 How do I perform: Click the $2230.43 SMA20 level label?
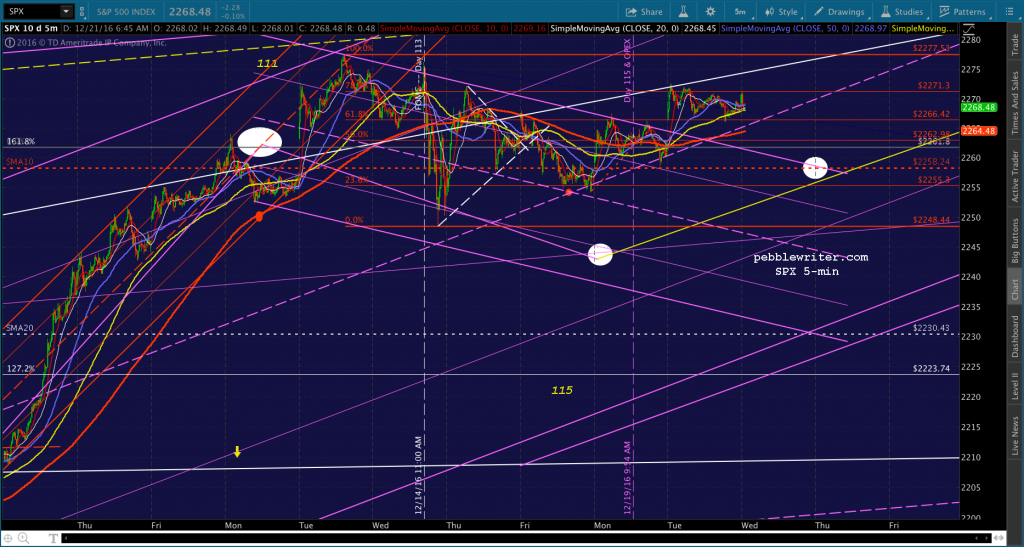(x=931, y=328)
